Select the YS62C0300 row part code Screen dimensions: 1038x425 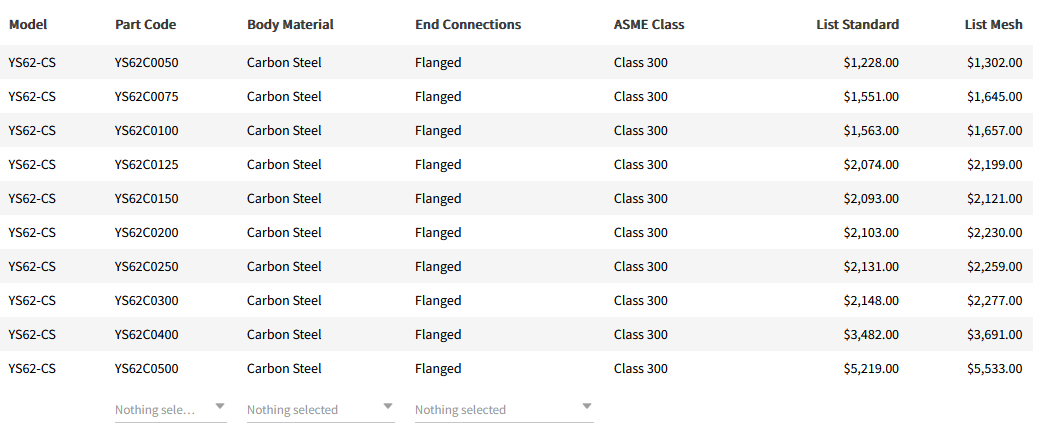pos(147,301)
